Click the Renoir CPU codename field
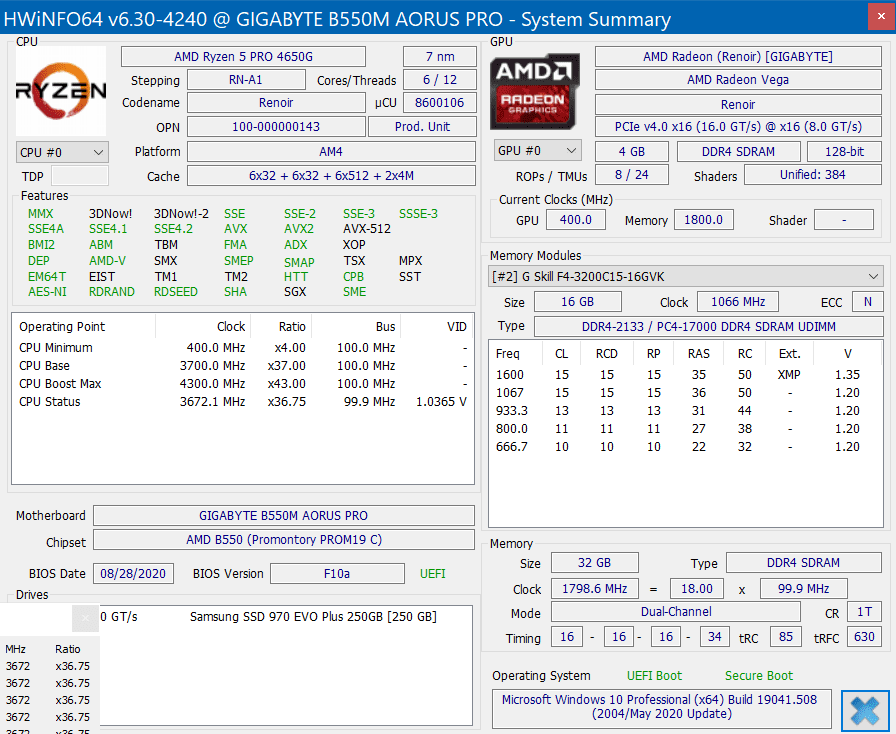Screen dimensions: 896x734 [x=276, y=102]
